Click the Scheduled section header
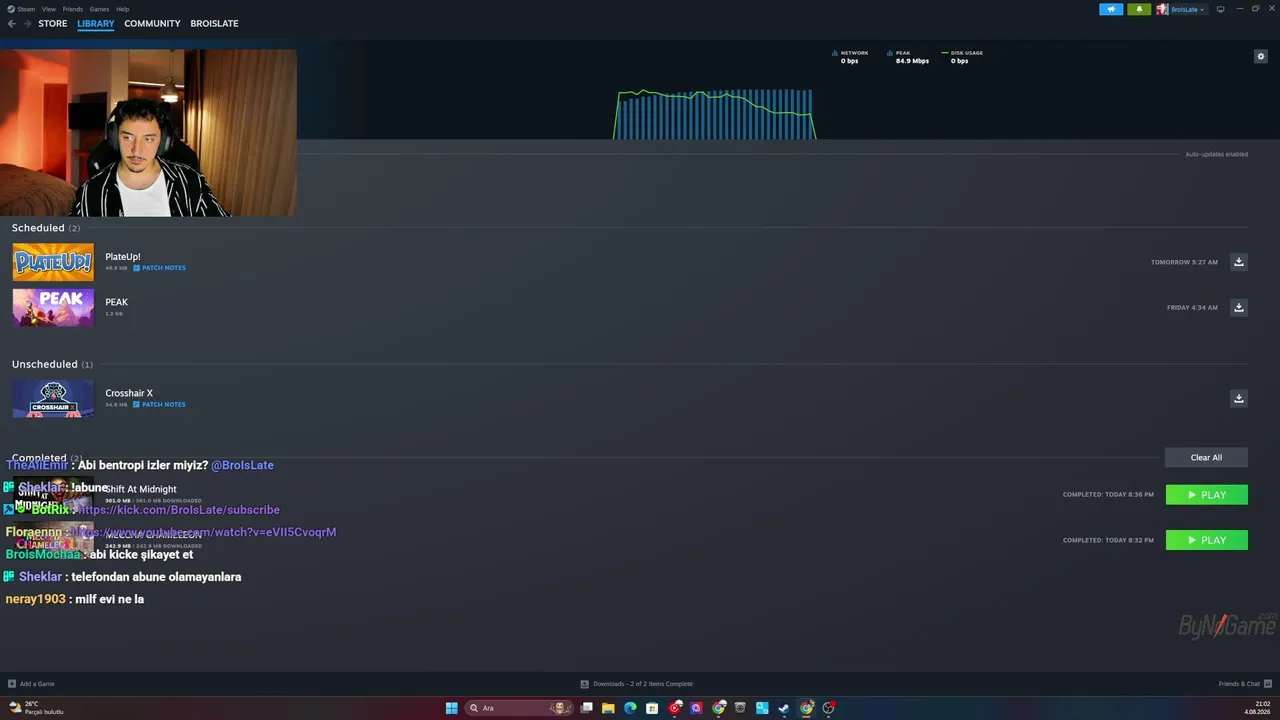1280x720 pixels. click(x=46, y=228)
